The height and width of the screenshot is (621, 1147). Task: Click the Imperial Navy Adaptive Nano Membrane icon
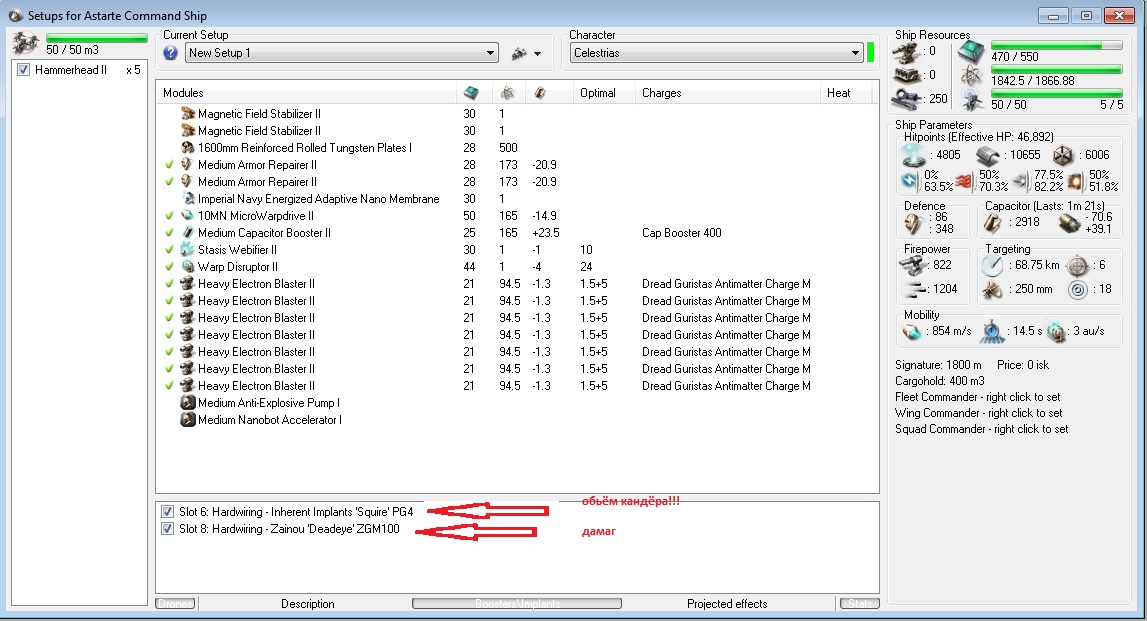pyautogui.click(x=188, y=199)
